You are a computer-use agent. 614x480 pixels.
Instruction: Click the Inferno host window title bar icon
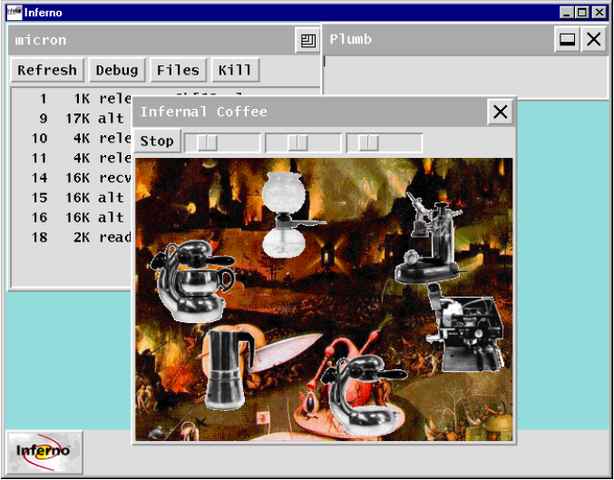[x=14, y=13]
